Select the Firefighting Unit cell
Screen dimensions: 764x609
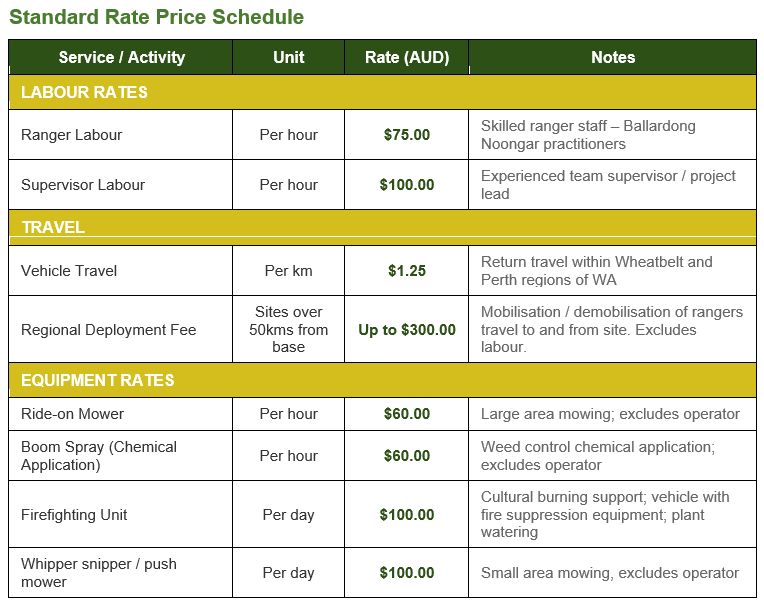[120, 514]
